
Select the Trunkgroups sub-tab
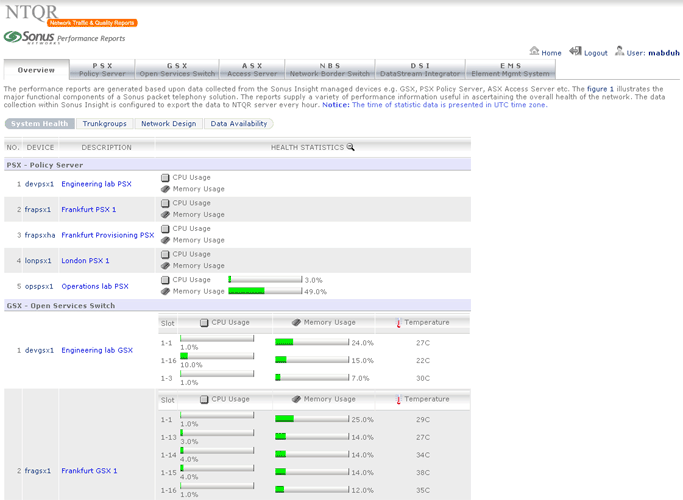click(x=104, y=124)
